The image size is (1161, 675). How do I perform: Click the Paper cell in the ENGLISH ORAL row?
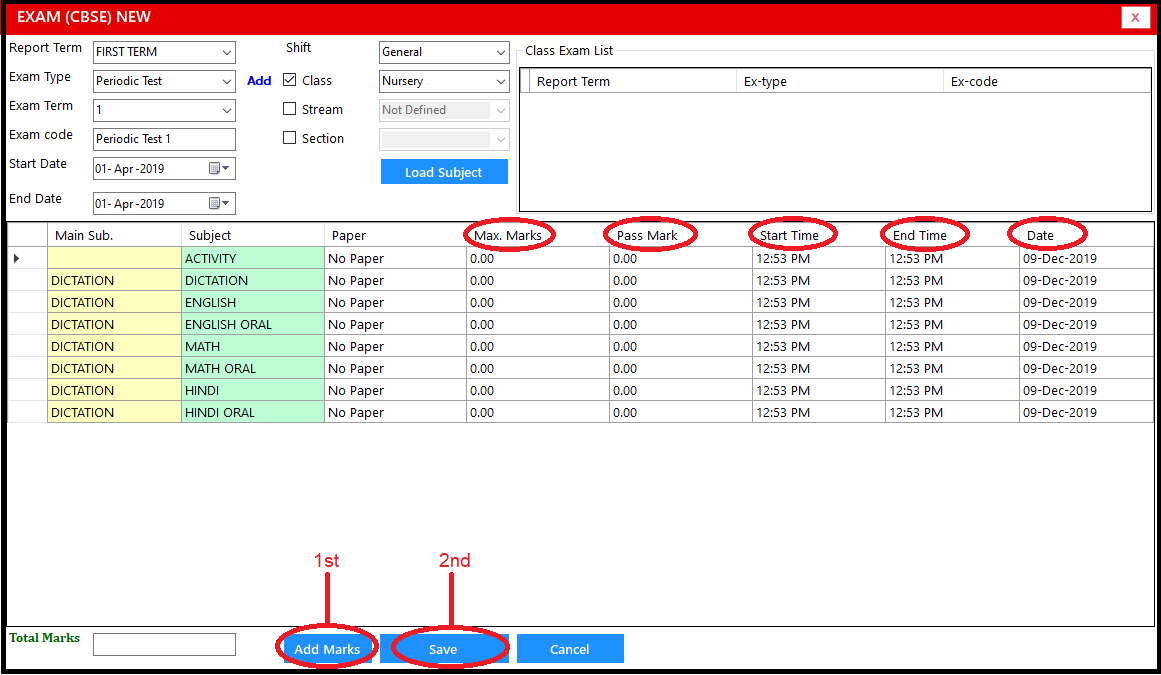click(395, 324)
